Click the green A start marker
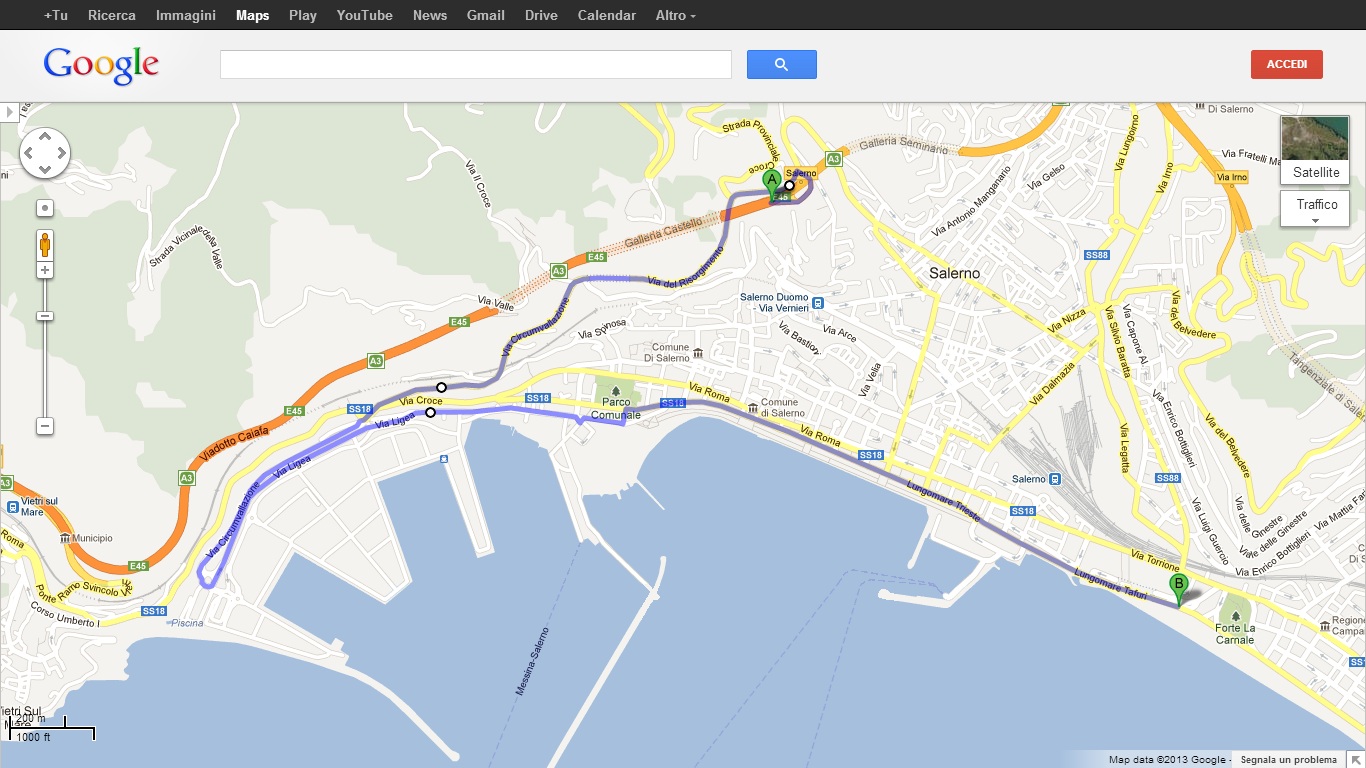This screenshot has width=1366, height=768. click(771, 184)
